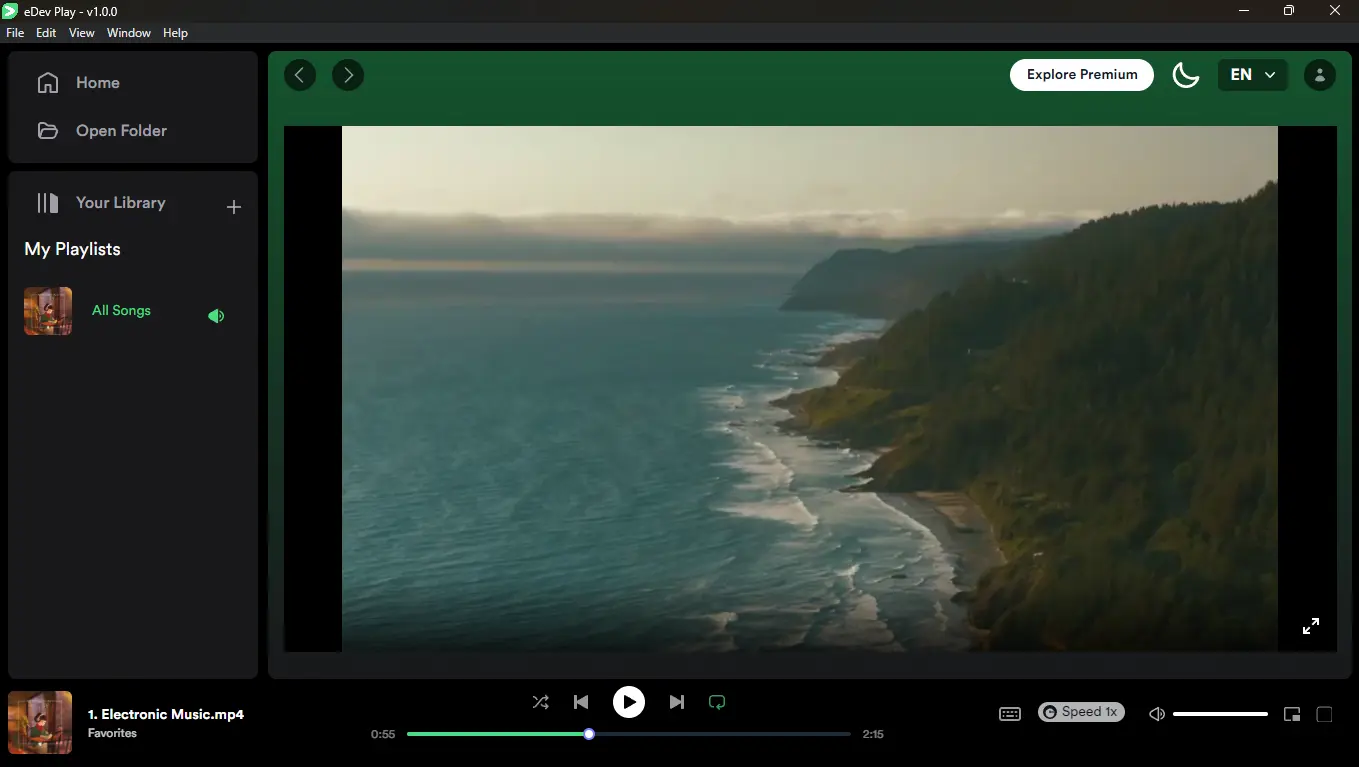Open the View menu
This screenshot has height=767, width=1359.
[x=82, y=33]
